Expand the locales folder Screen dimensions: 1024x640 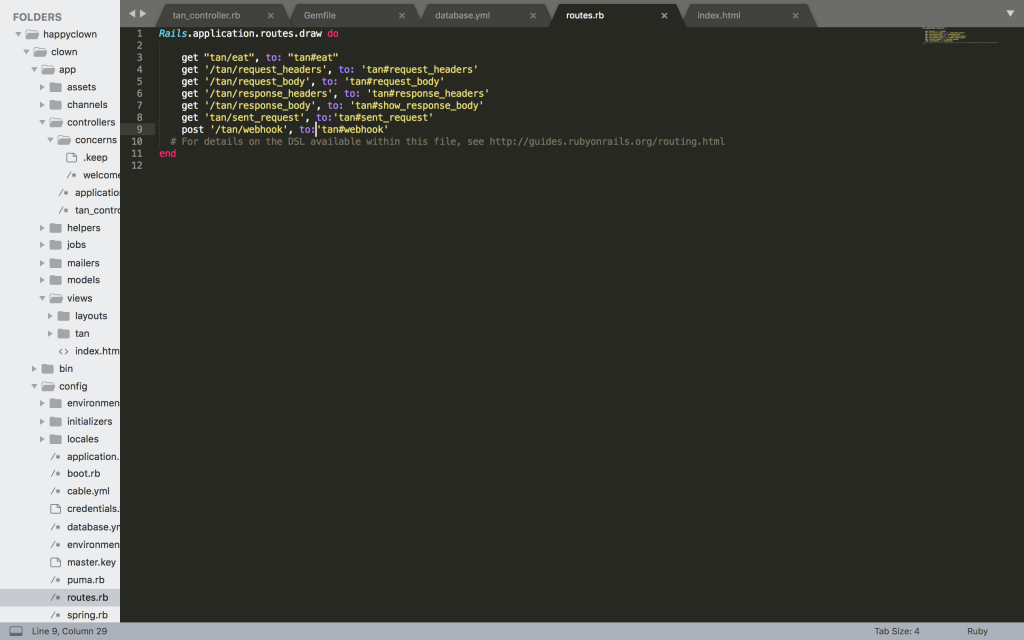pos(42,440)
